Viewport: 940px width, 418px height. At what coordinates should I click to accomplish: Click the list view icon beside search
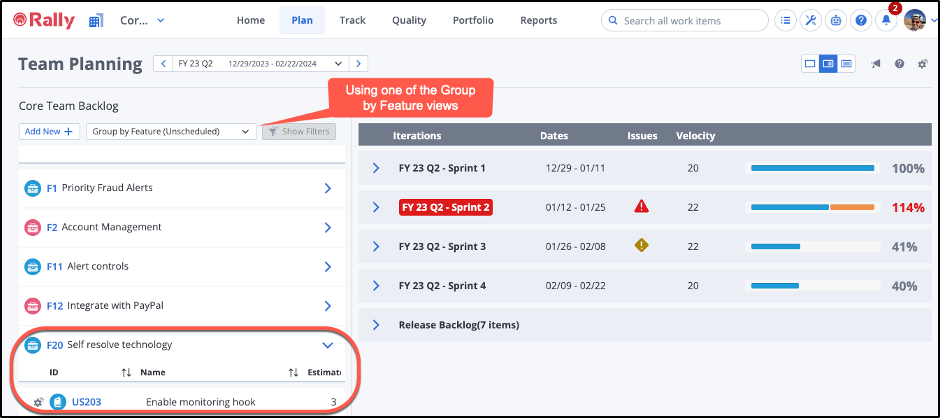tap(787, 21)
